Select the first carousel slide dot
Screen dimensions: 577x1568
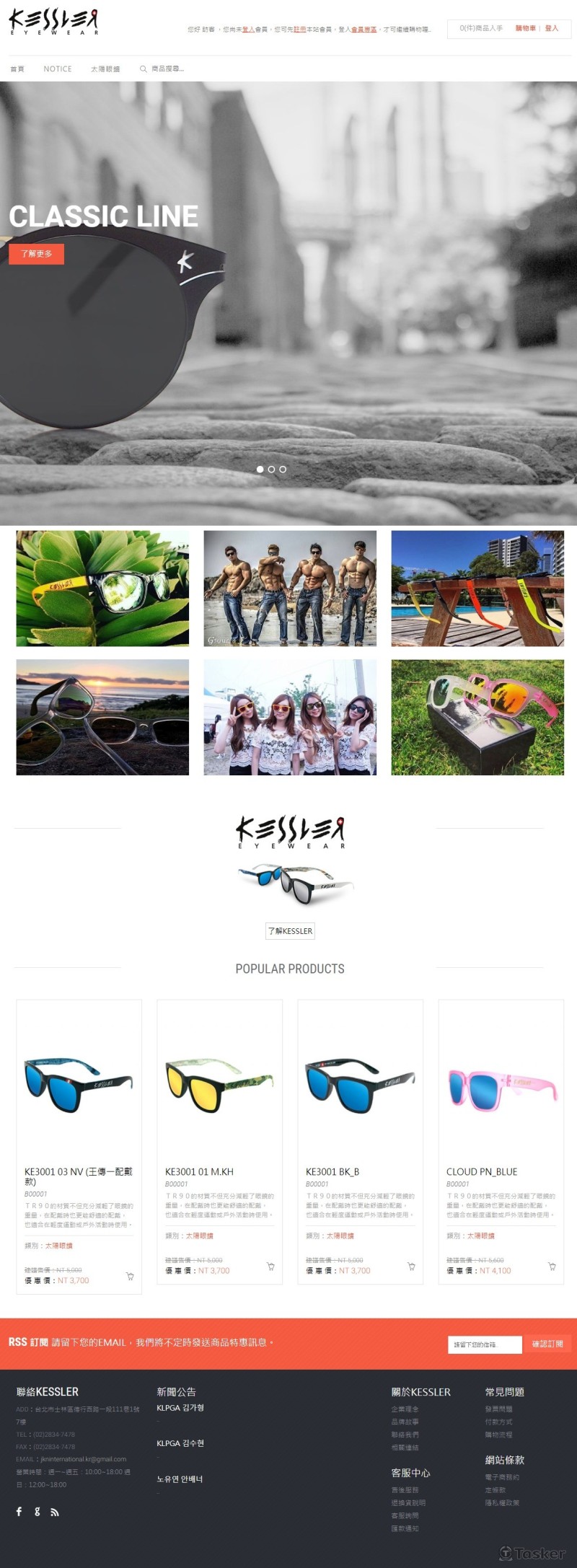coord(260,469)
